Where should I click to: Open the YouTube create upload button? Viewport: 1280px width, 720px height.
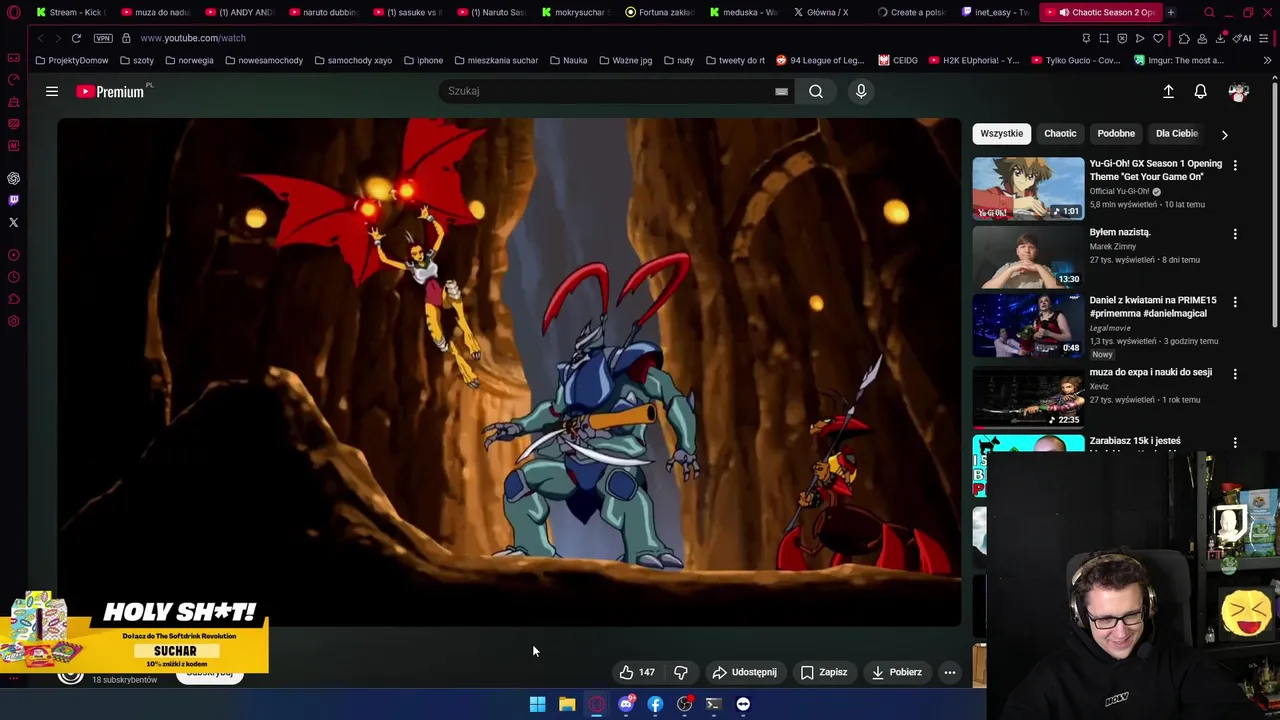click(x=1168, y=91)
